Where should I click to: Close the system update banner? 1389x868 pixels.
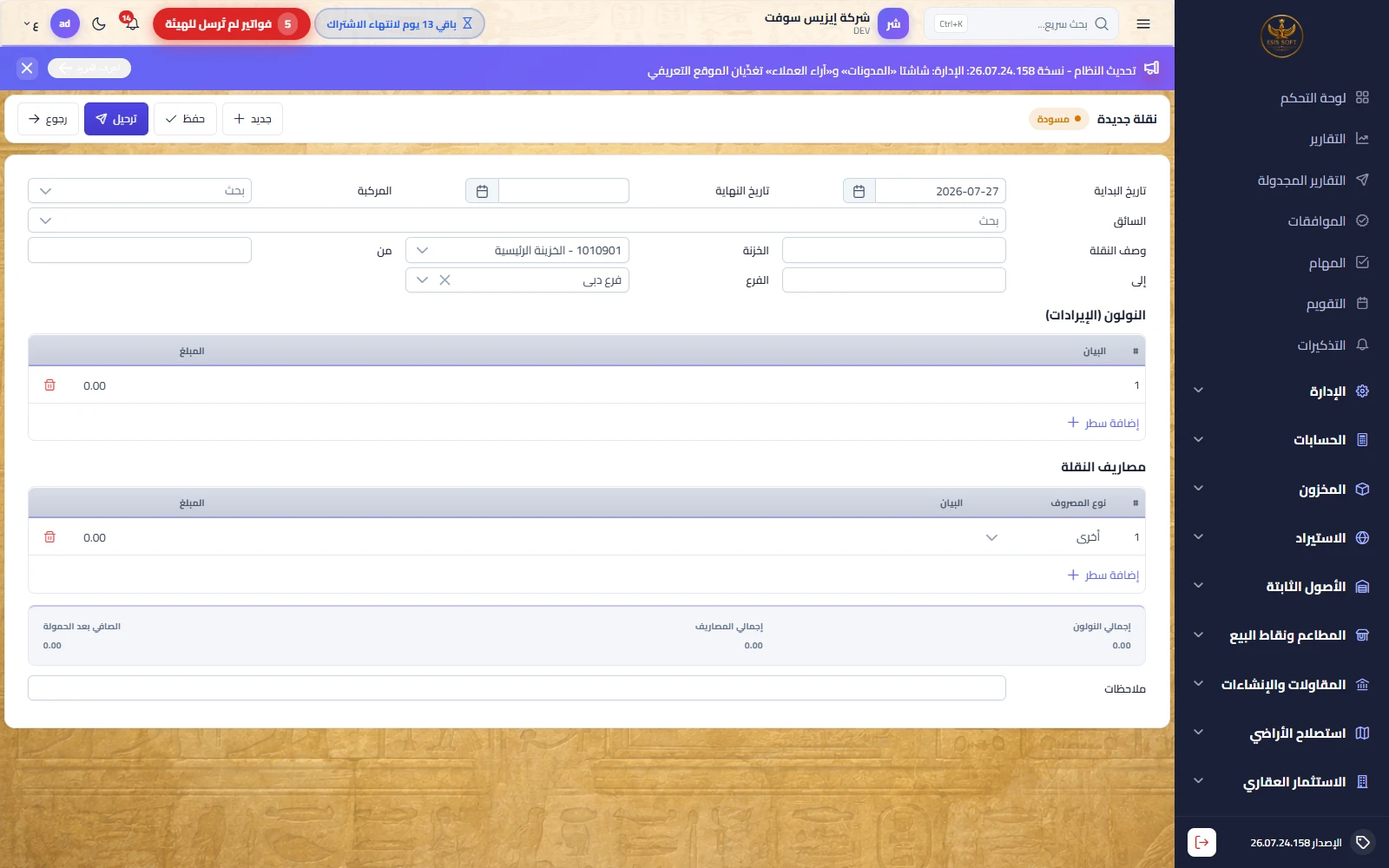pos(27,68)
